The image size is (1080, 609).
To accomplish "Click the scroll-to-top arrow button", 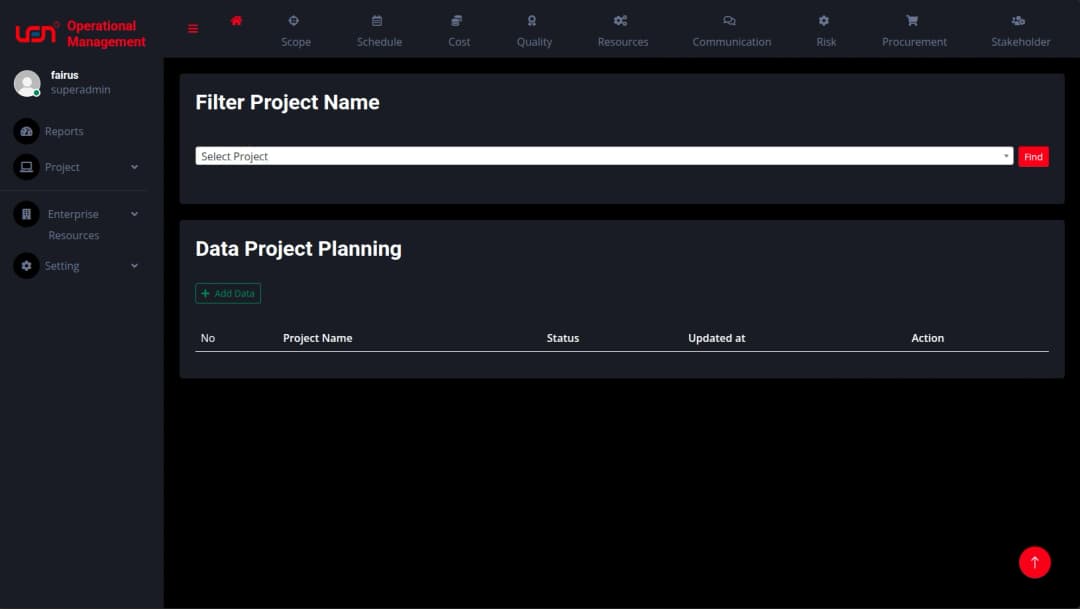I will (1035, 562).
